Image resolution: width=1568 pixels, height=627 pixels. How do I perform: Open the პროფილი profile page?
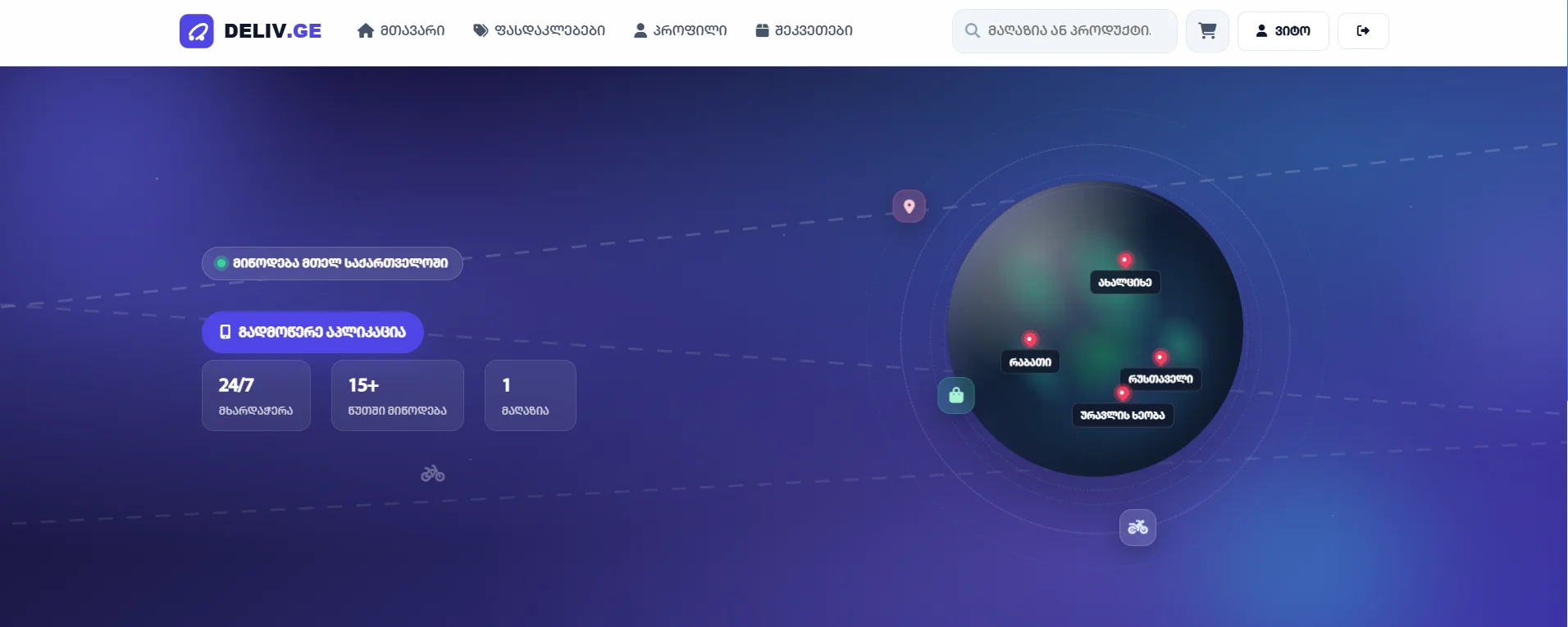[680, 31]
